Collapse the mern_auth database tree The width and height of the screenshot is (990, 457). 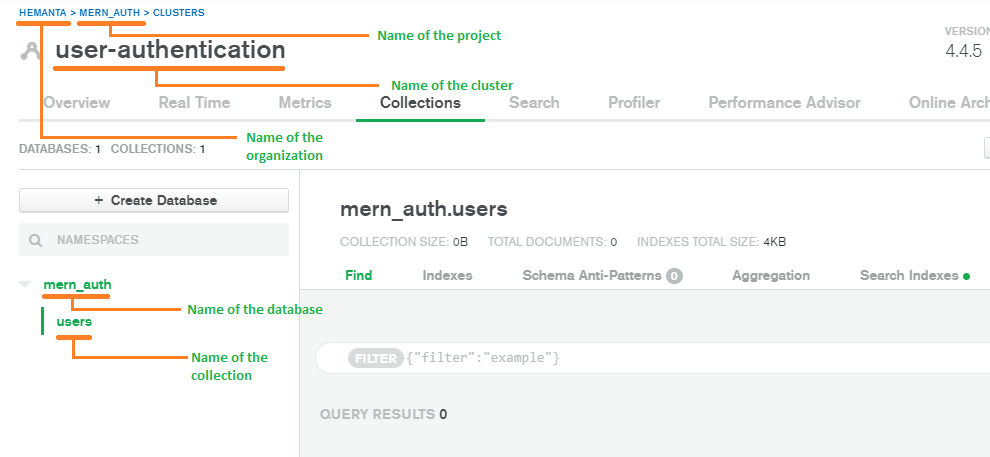pyautogui.click(x=25, y=285)
